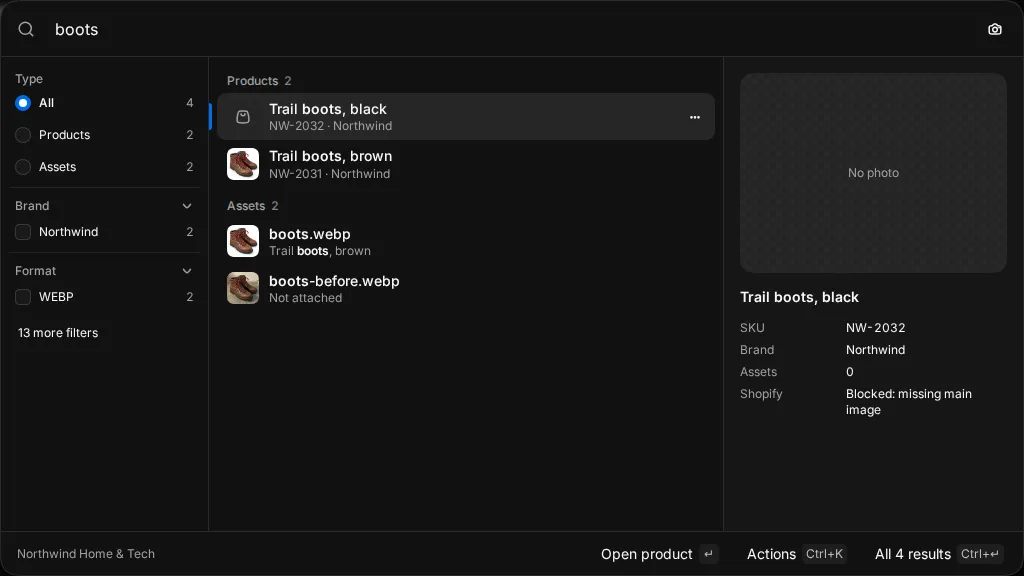Image resolution: width=1024 pixels, height=576 pixels.
Task: Select the Assets type radio button
Action: click(x=23, y=167)
